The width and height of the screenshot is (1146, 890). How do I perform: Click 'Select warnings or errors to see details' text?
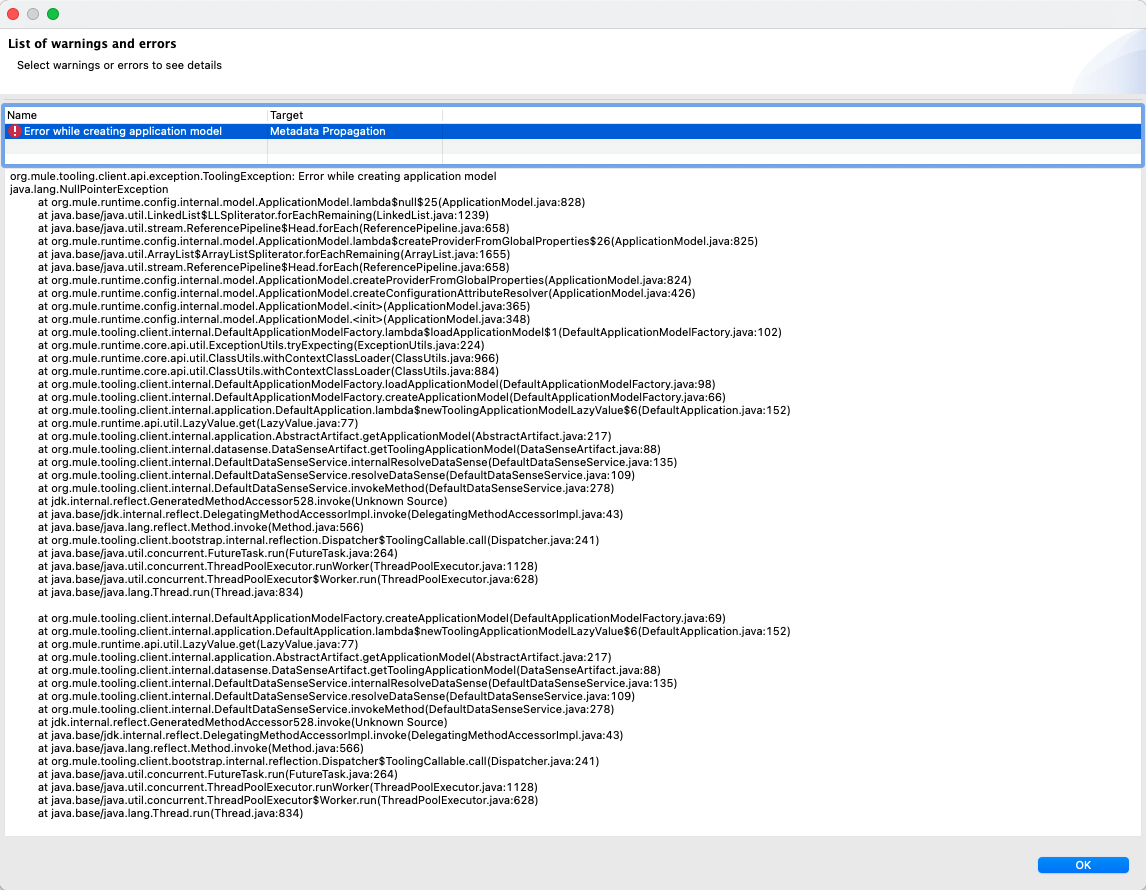click(119, 65)
